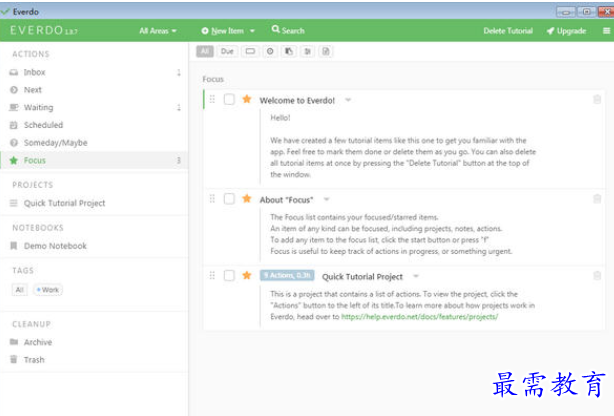Check the About "Focus" checkbox
This screenshot has width=614, height=416.
[x=229, y=199]
